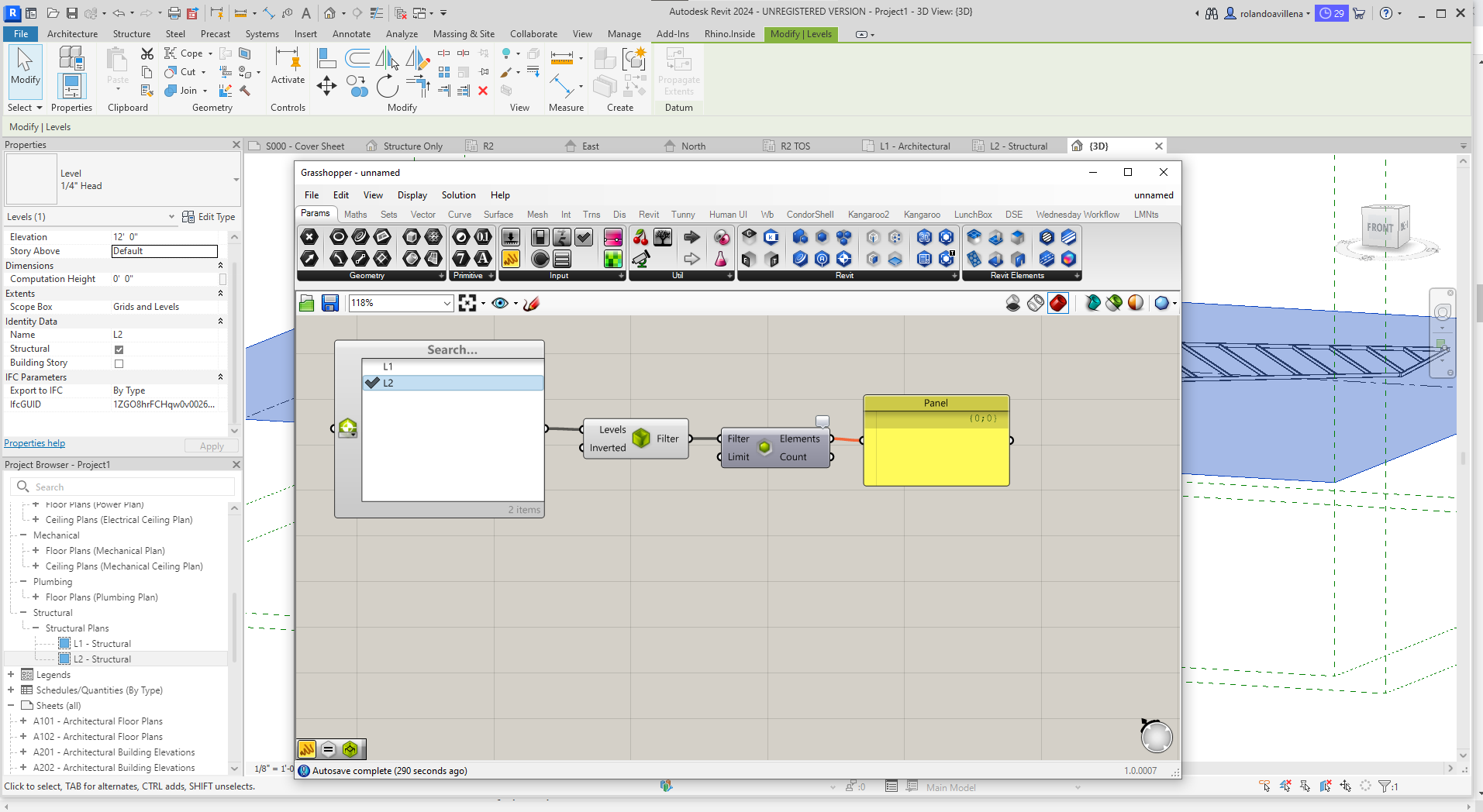Open Grasshopper file with green folder icon
1483x812 pixels.
click(307, 303)
